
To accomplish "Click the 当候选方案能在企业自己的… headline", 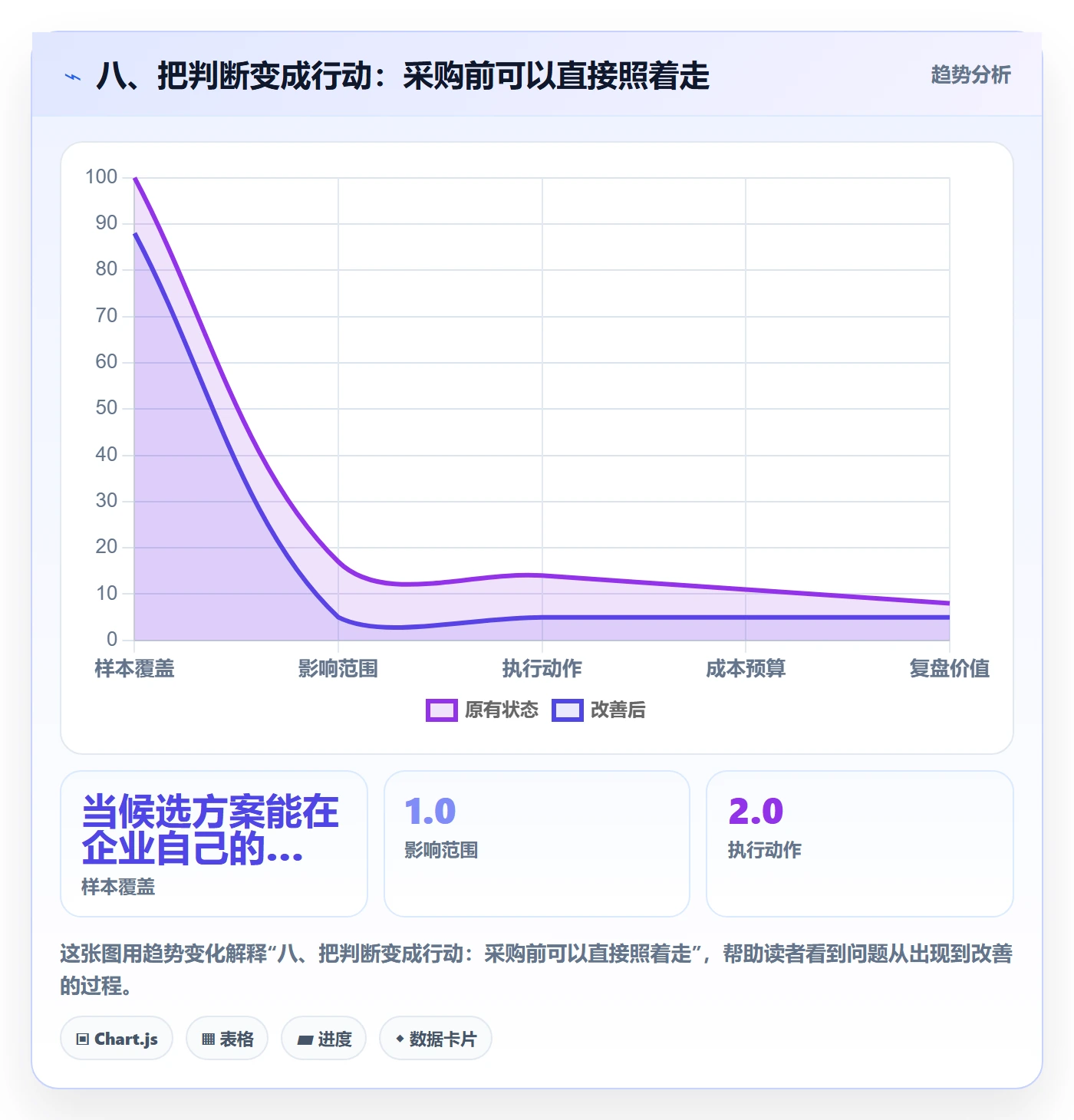I will pos(210,830).
